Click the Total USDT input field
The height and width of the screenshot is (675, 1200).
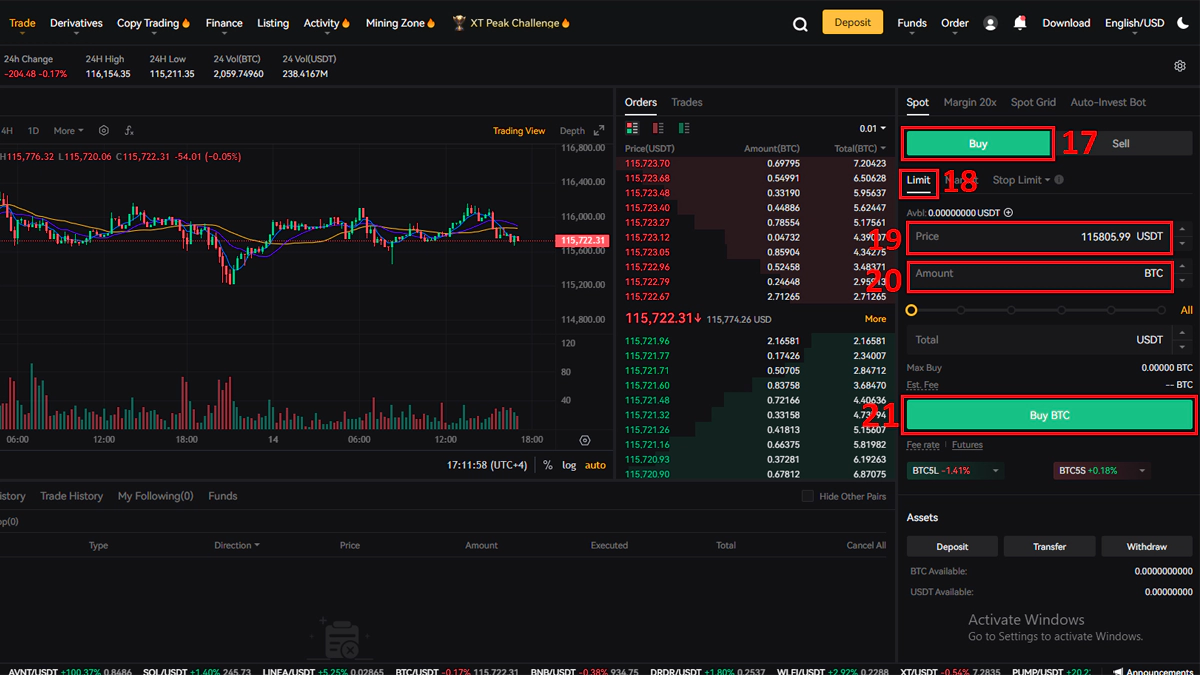[x=1039, y=340]
